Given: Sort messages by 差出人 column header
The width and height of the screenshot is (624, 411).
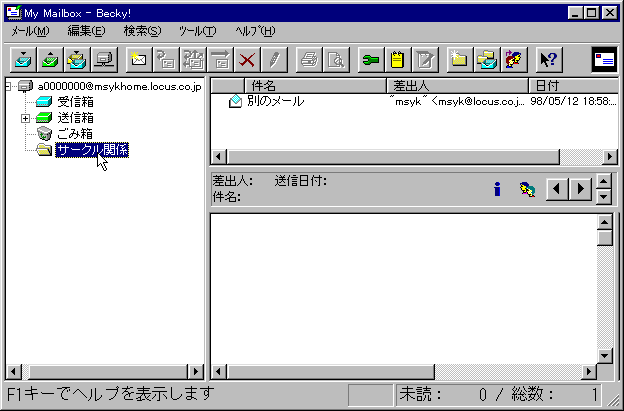Looking at the screenshot, I should pyautogui.click(x=455, y=86).
